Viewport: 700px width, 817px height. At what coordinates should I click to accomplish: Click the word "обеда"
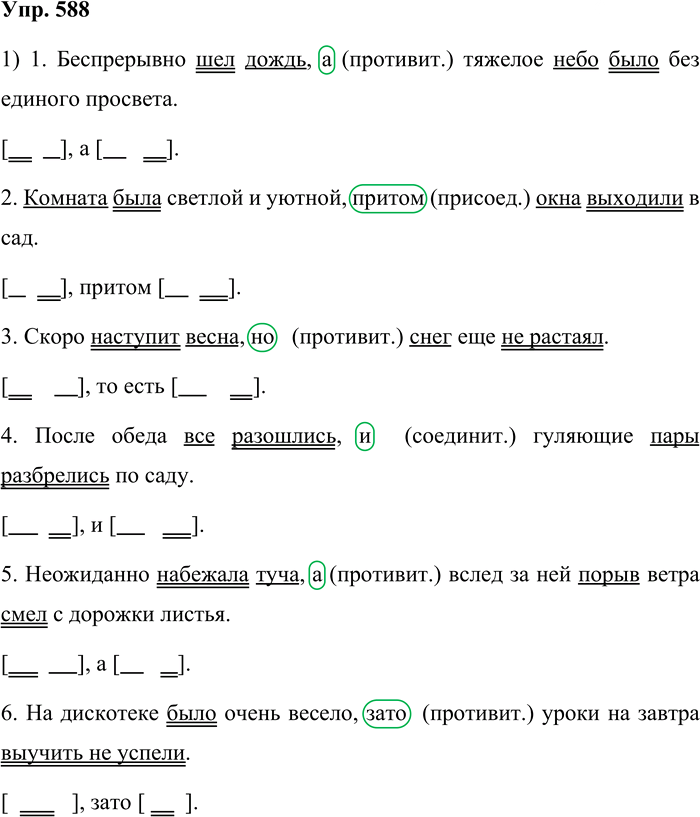[x=139, y=436]
